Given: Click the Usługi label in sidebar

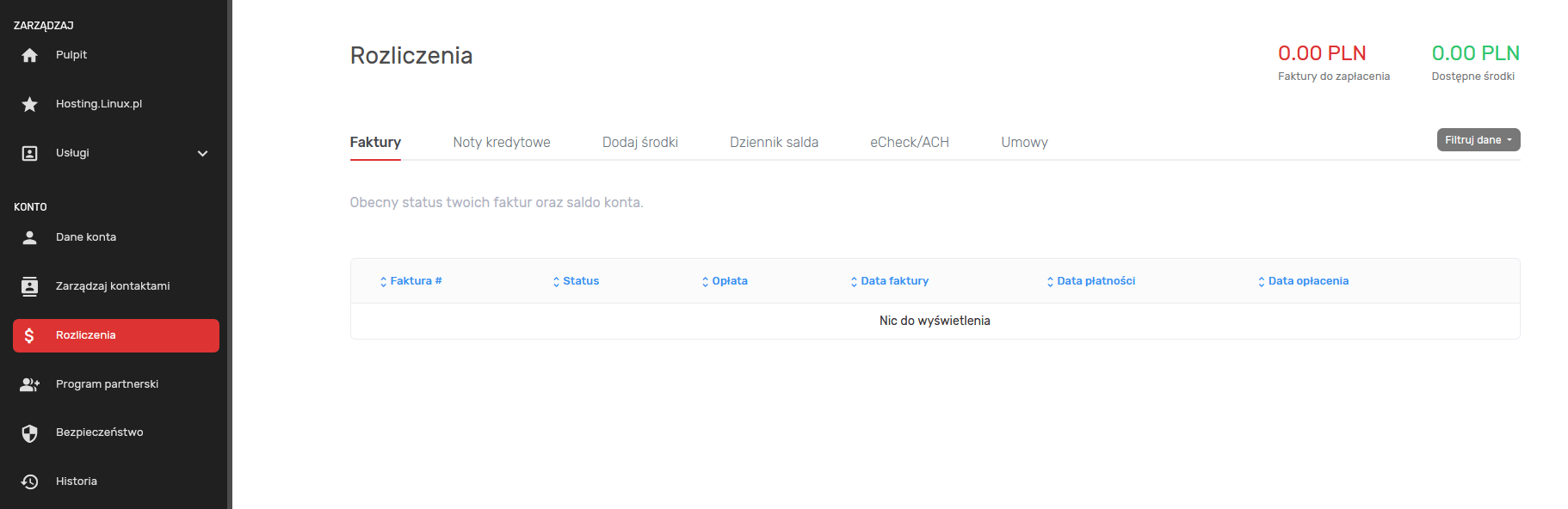Looking at the screenshot, I should 72,153.
